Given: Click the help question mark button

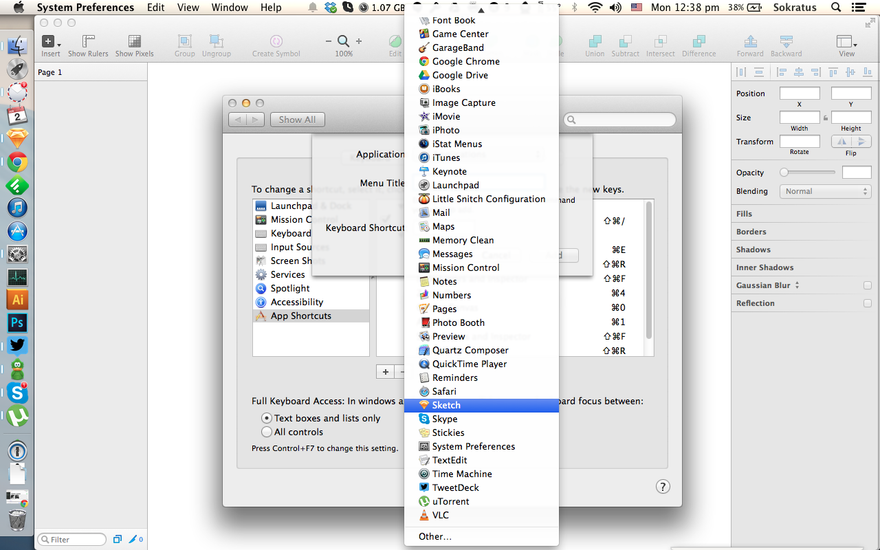Looking at the screenshot, I should pos(662,487).
